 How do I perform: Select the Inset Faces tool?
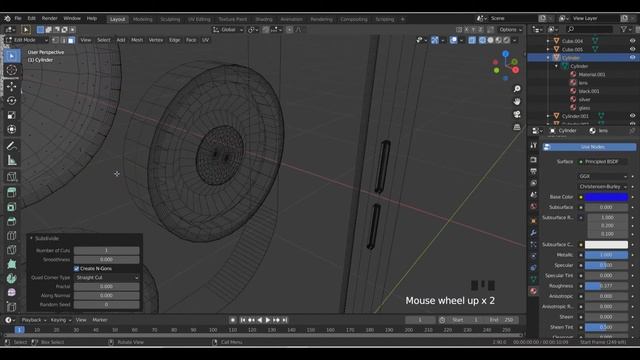pos(11,207)
